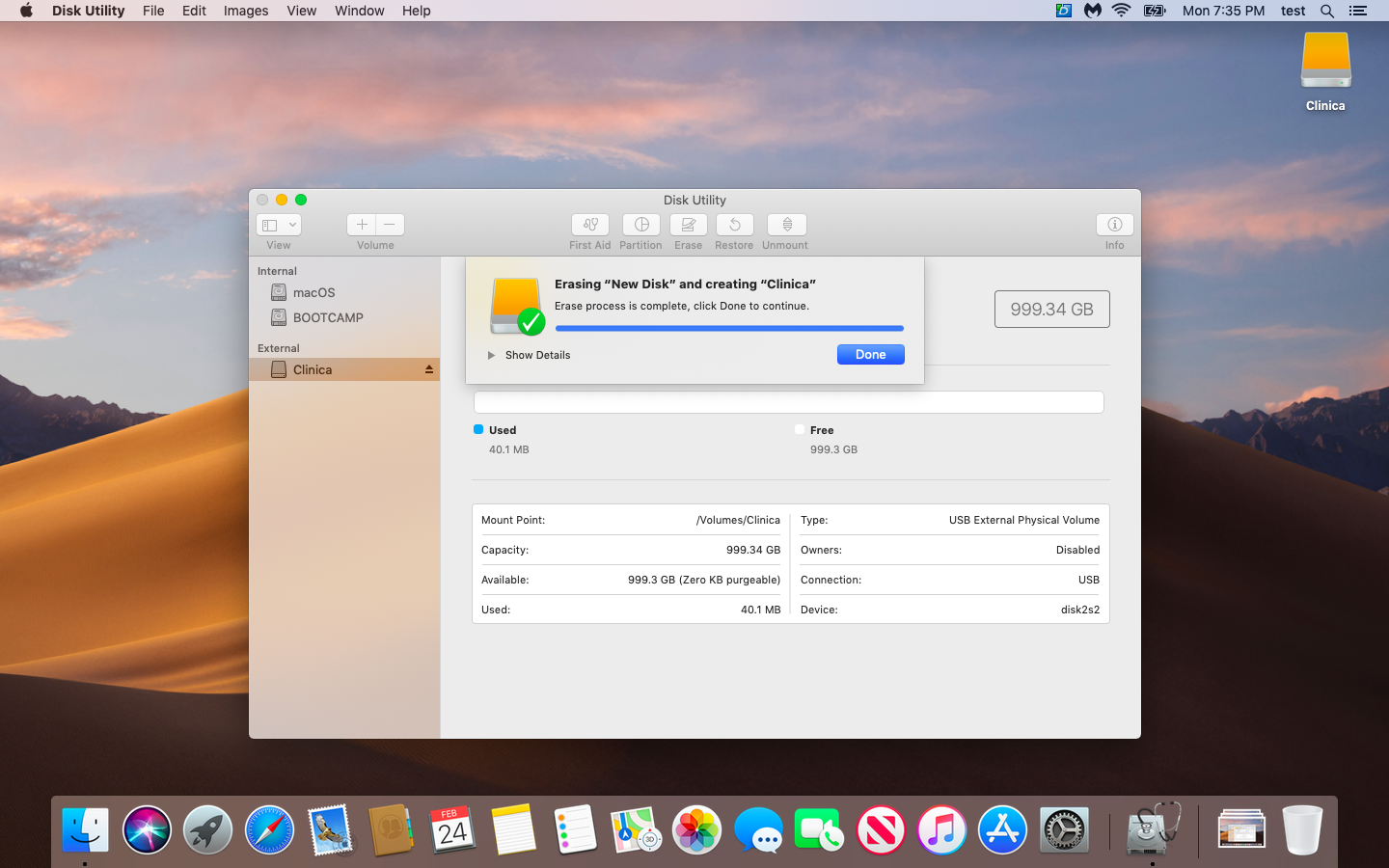Open Contacts from the Dock
This screenshot has width=1389, height=868.
pyautogui.click(x=392, y=830)
